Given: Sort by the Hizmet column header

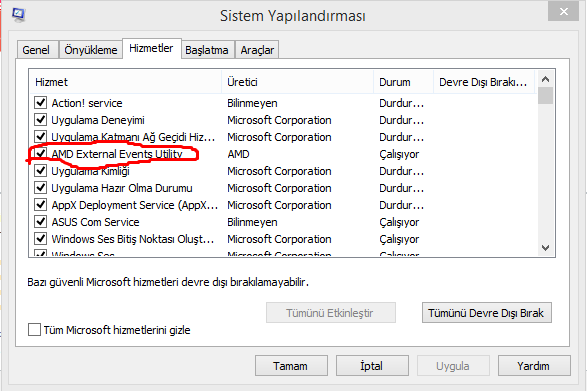Looking at the screenshot, I should (125, 82).
